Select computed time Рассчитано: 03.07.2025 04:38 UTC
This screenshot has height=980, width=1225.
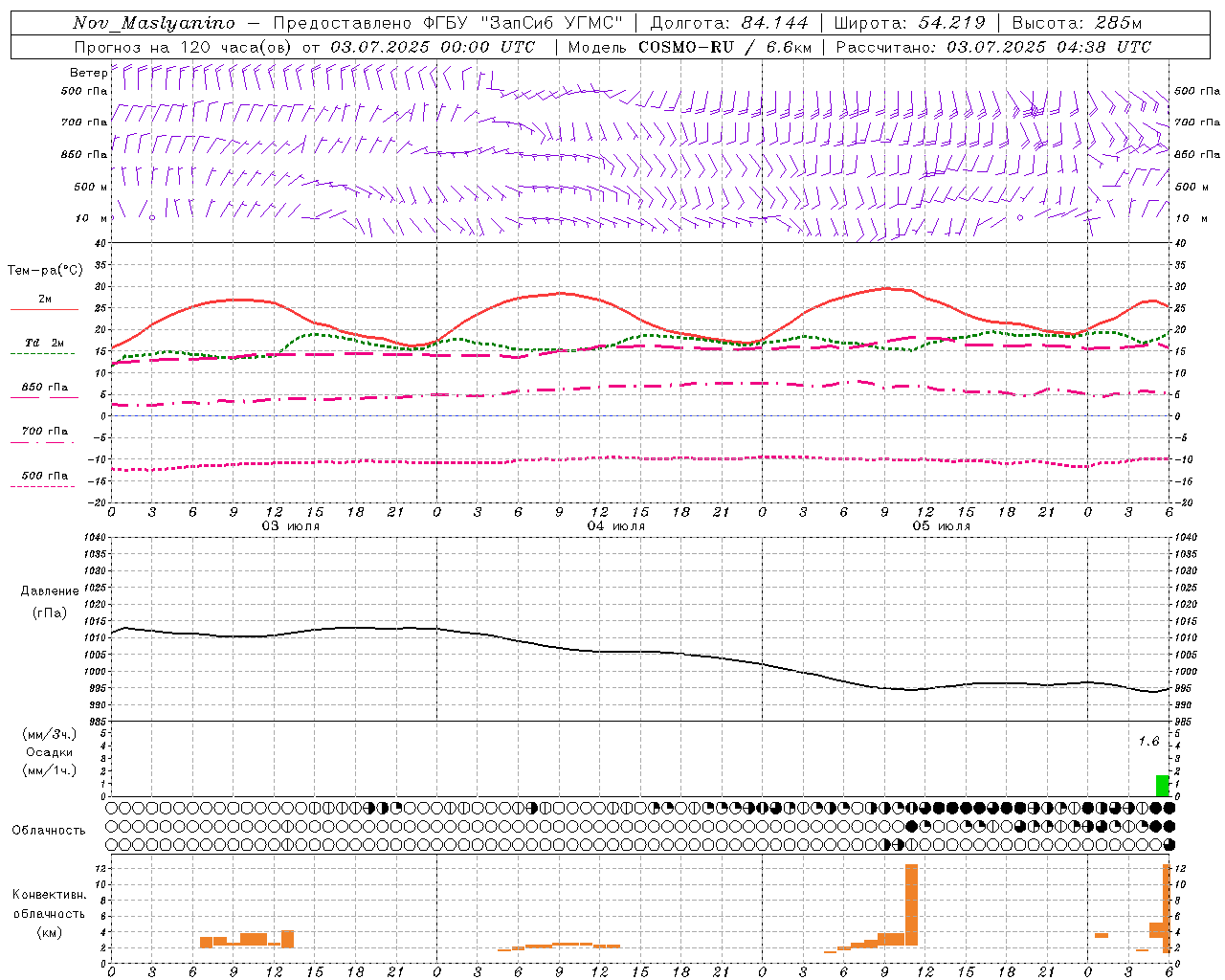coord(993,46)
